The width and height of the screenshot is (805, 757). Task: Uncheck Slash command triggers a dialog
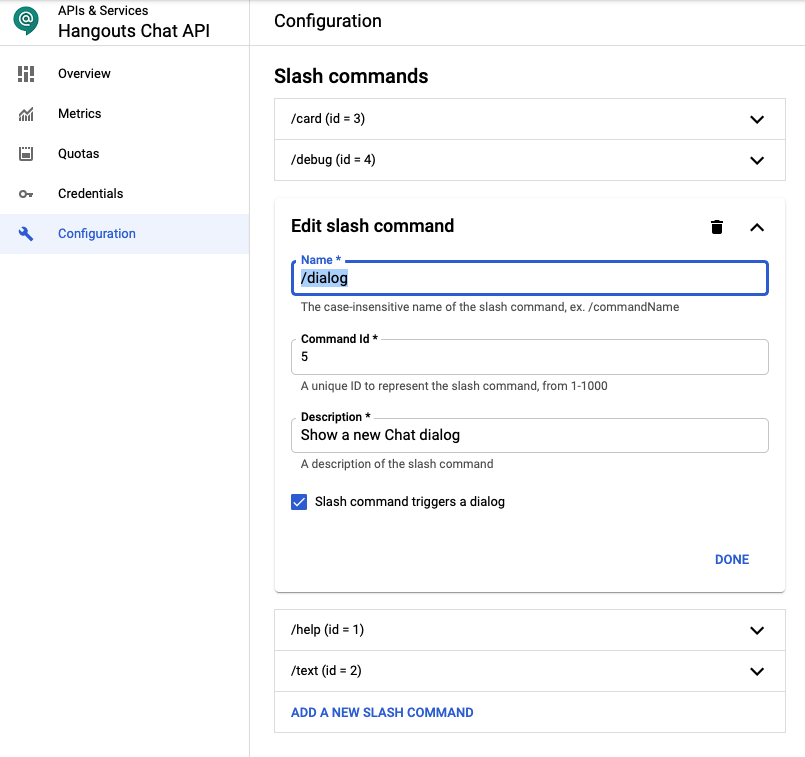tap(299, 502)
